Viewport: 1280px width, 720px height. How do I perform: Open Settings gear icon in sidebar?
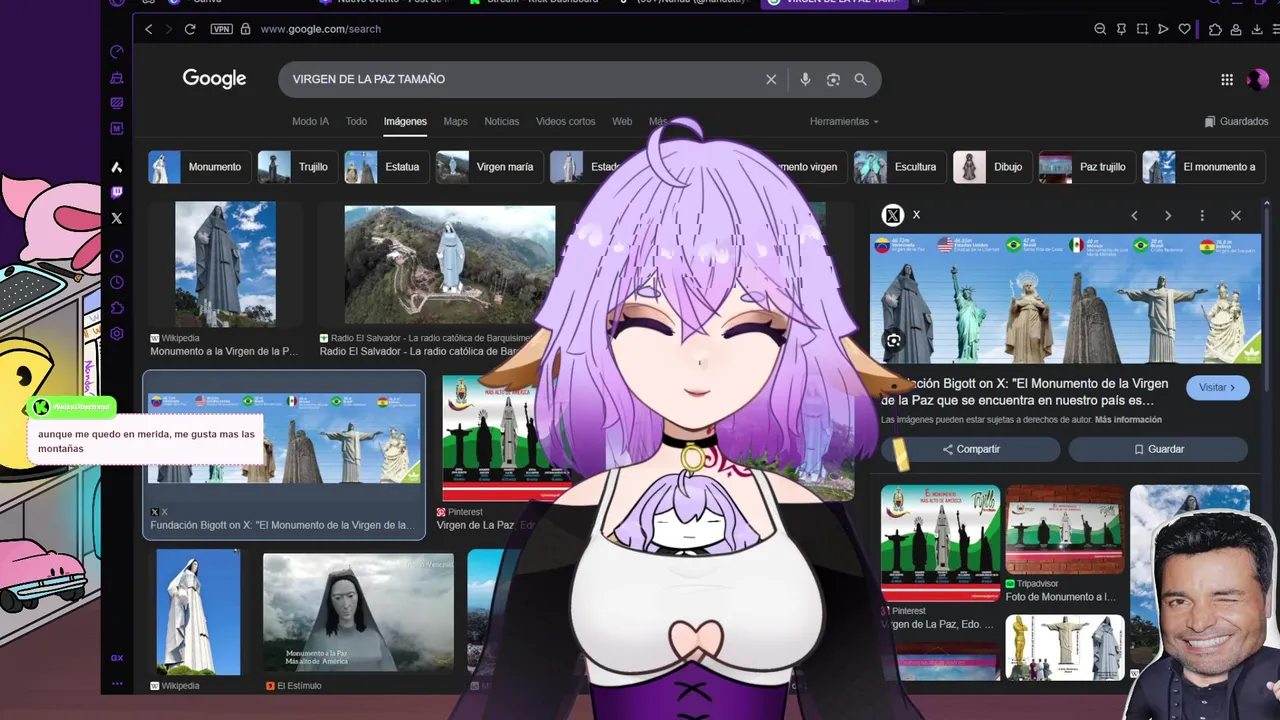(x=117, y=334)
